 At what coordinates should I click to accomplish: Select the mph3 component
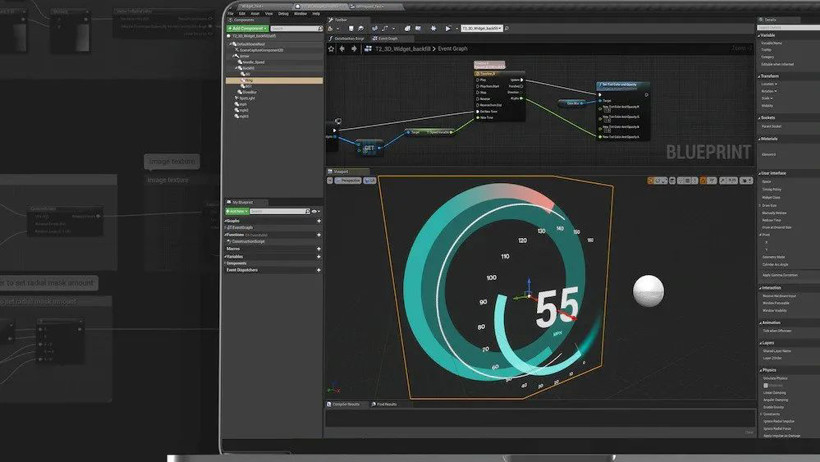[243, 116]
